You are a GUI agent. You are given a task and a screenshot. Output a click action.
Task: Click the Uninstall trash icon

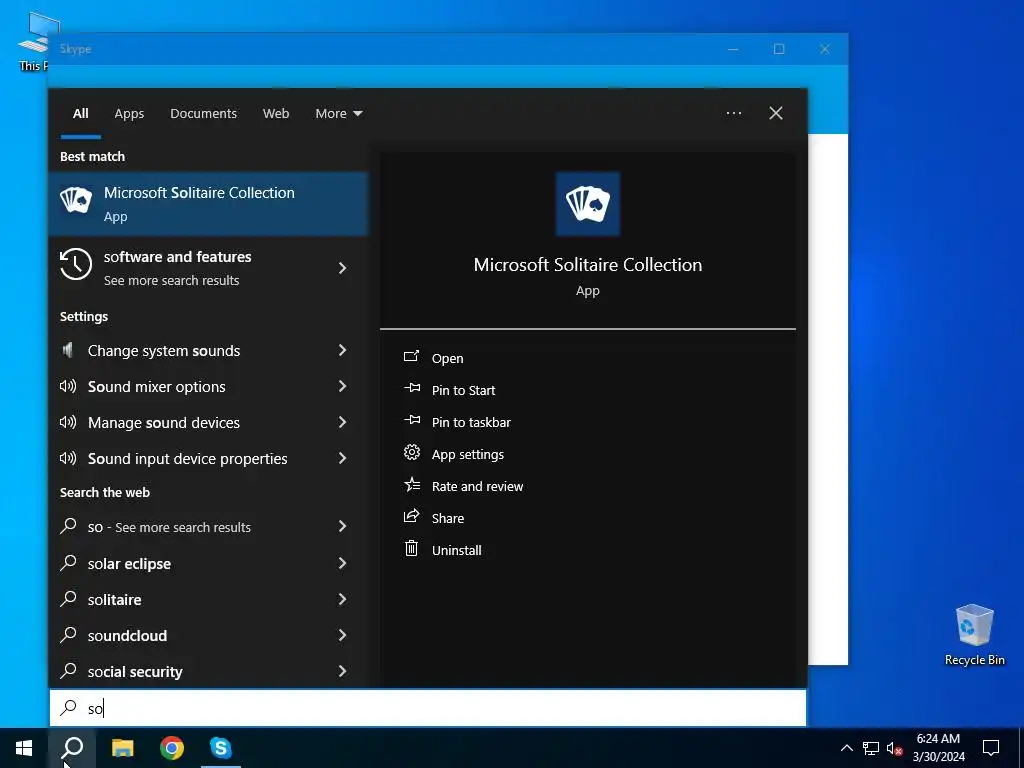[411, 548]
